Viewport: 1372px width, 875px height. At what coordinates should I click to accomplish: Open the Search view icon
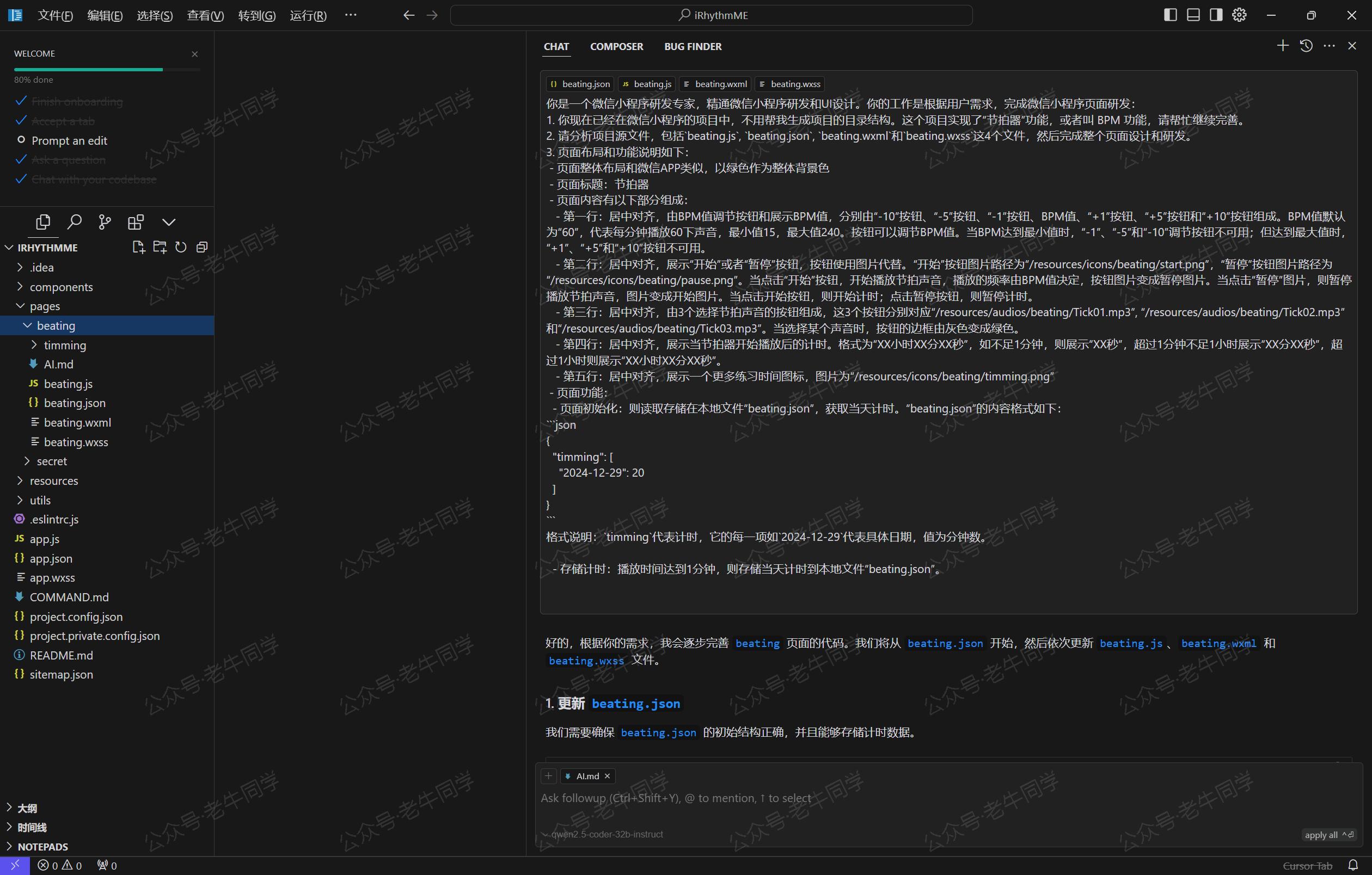pos(74,221)
